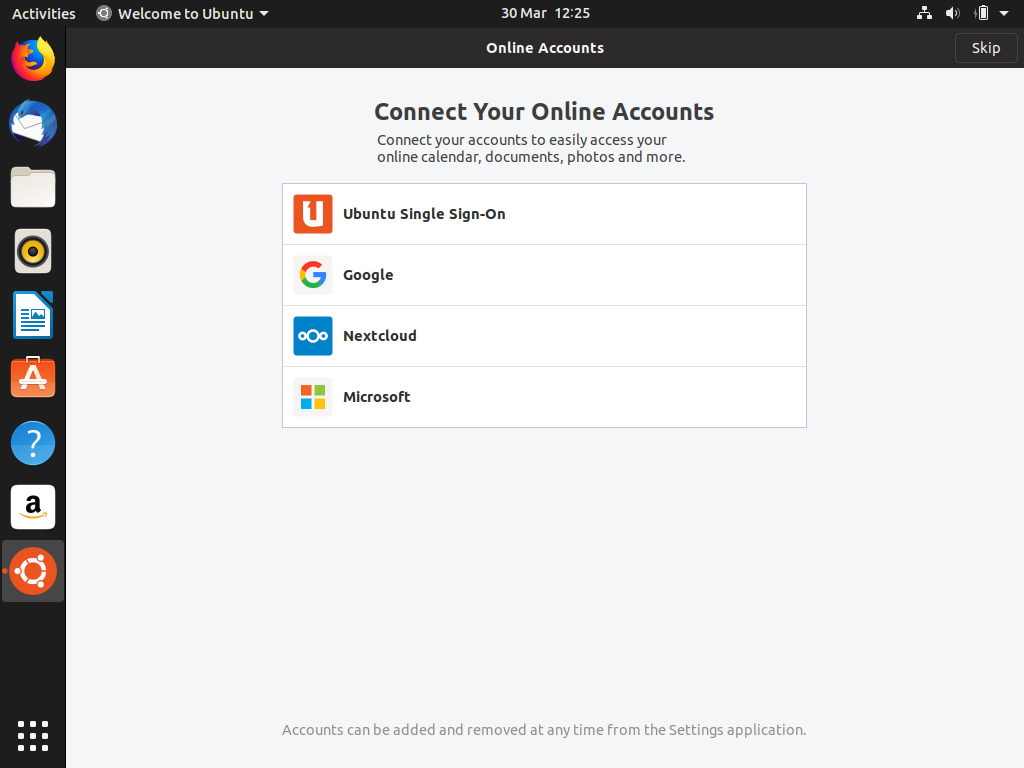Expand system menu dropdown arrow
Image resolution: width=1024 pixels, height=768 pixels.
[1004, 14]
